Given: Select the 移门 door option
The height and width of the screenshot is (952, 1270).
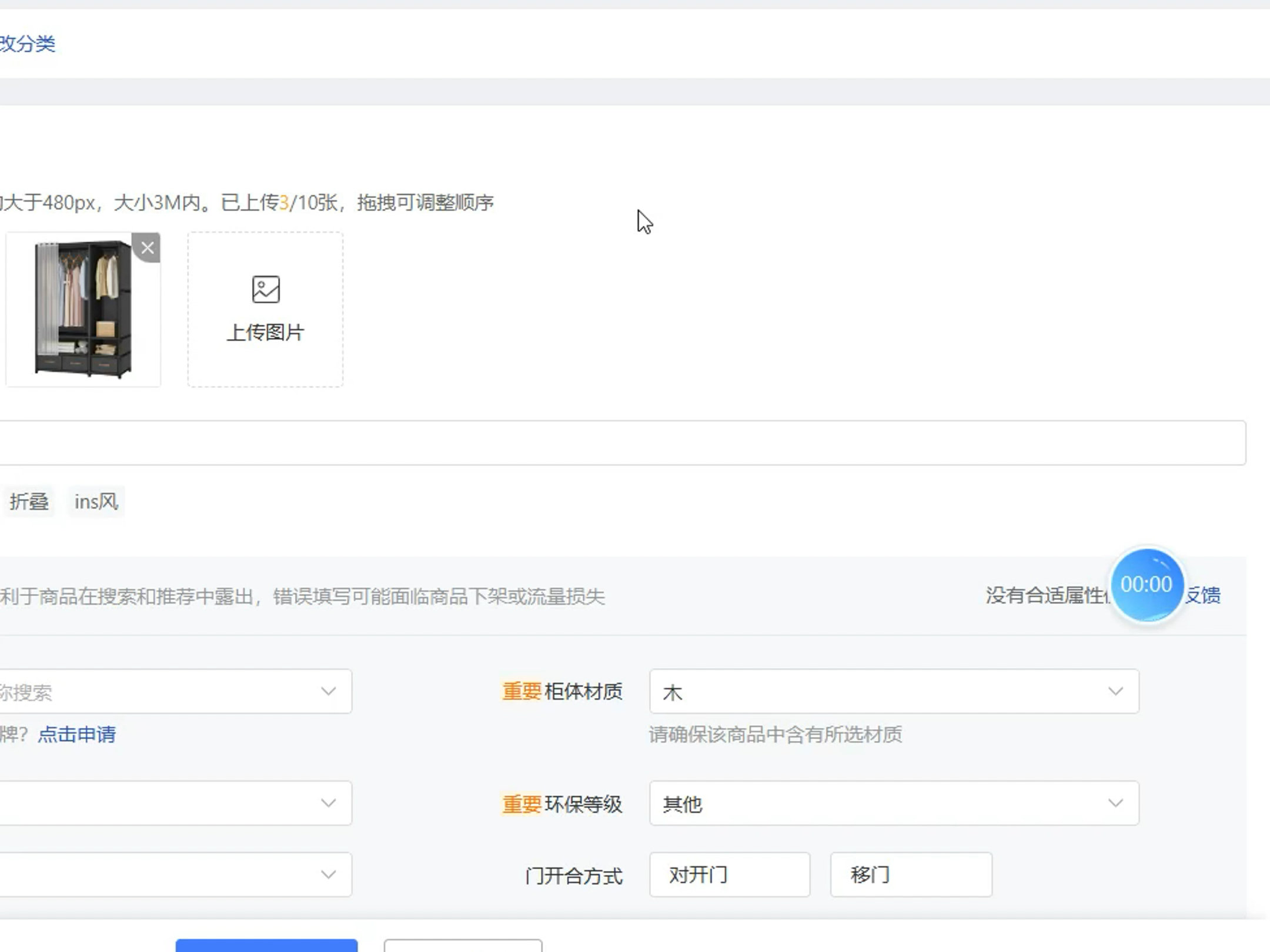Looking at the screenshot, I should (x=912, y=875).
